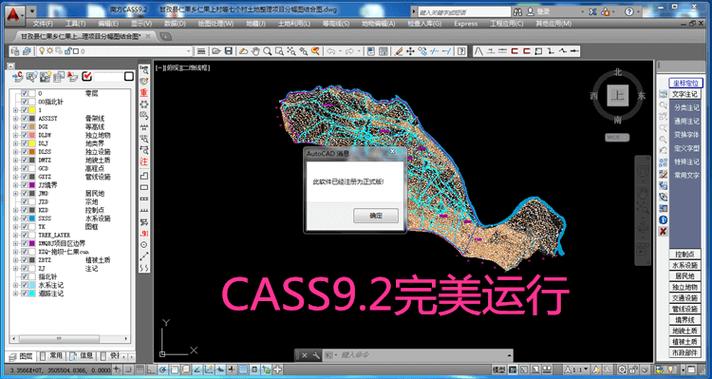Uncheck the ASSIST layer checkbox
The image size is (712, 379).
(25, 118)
